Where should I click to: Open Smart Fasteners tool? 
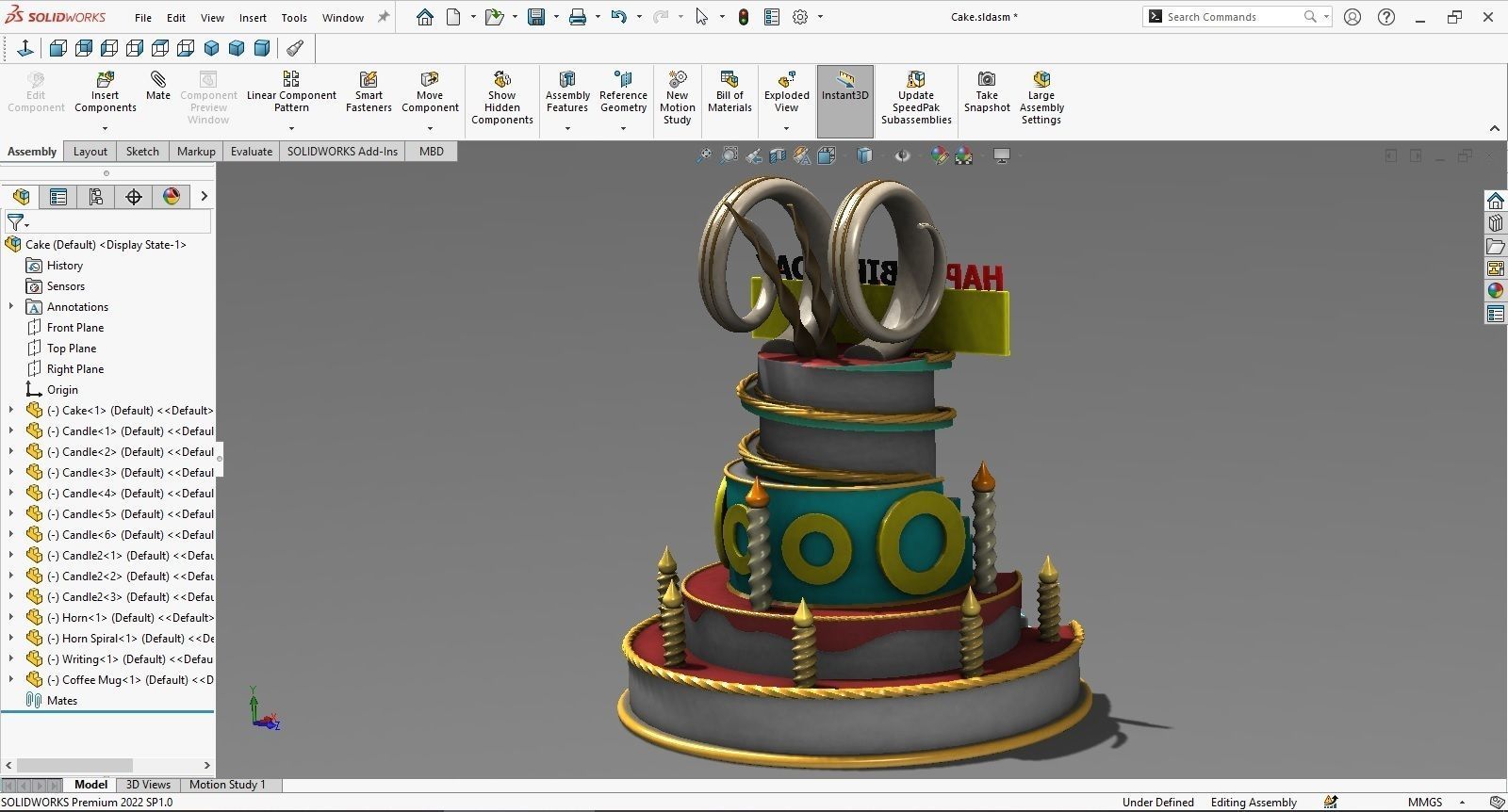[369, 91]
